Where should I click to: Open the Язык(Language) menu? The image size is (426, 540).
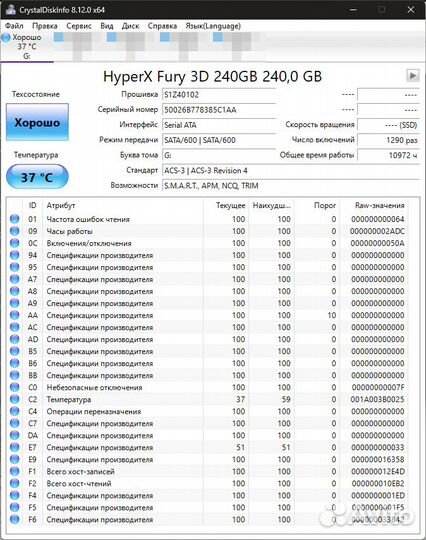pos(213,26)
